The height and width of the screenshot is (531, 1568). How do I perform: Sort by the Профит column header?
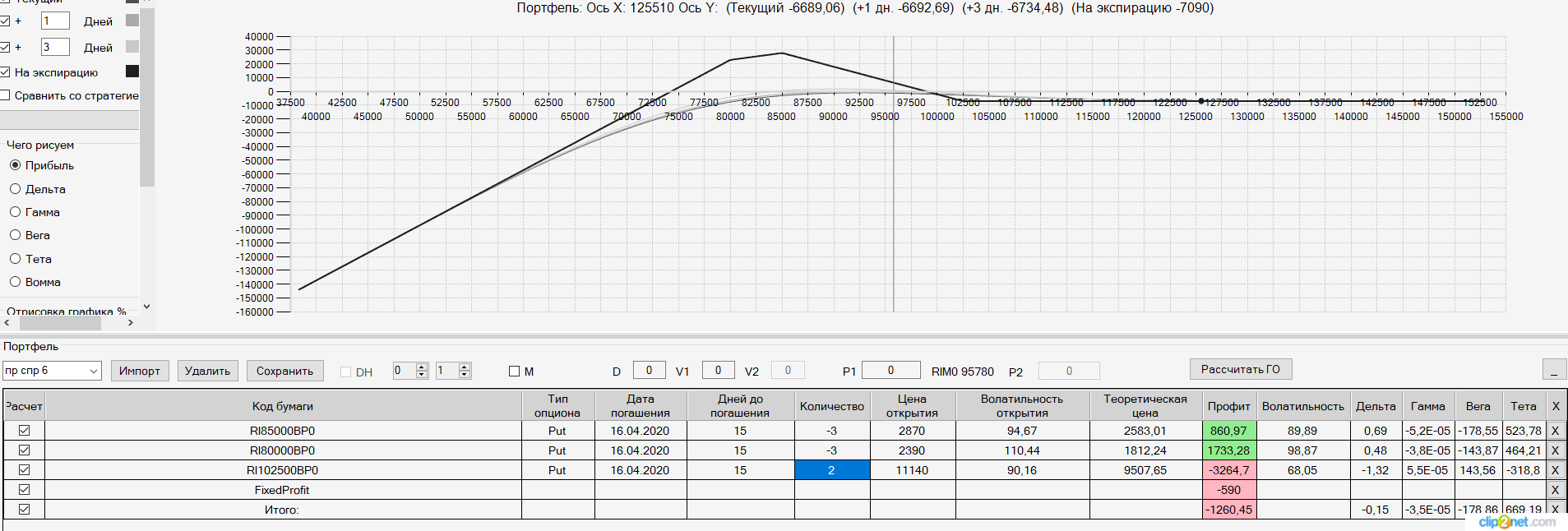[x=1228, y=406]
